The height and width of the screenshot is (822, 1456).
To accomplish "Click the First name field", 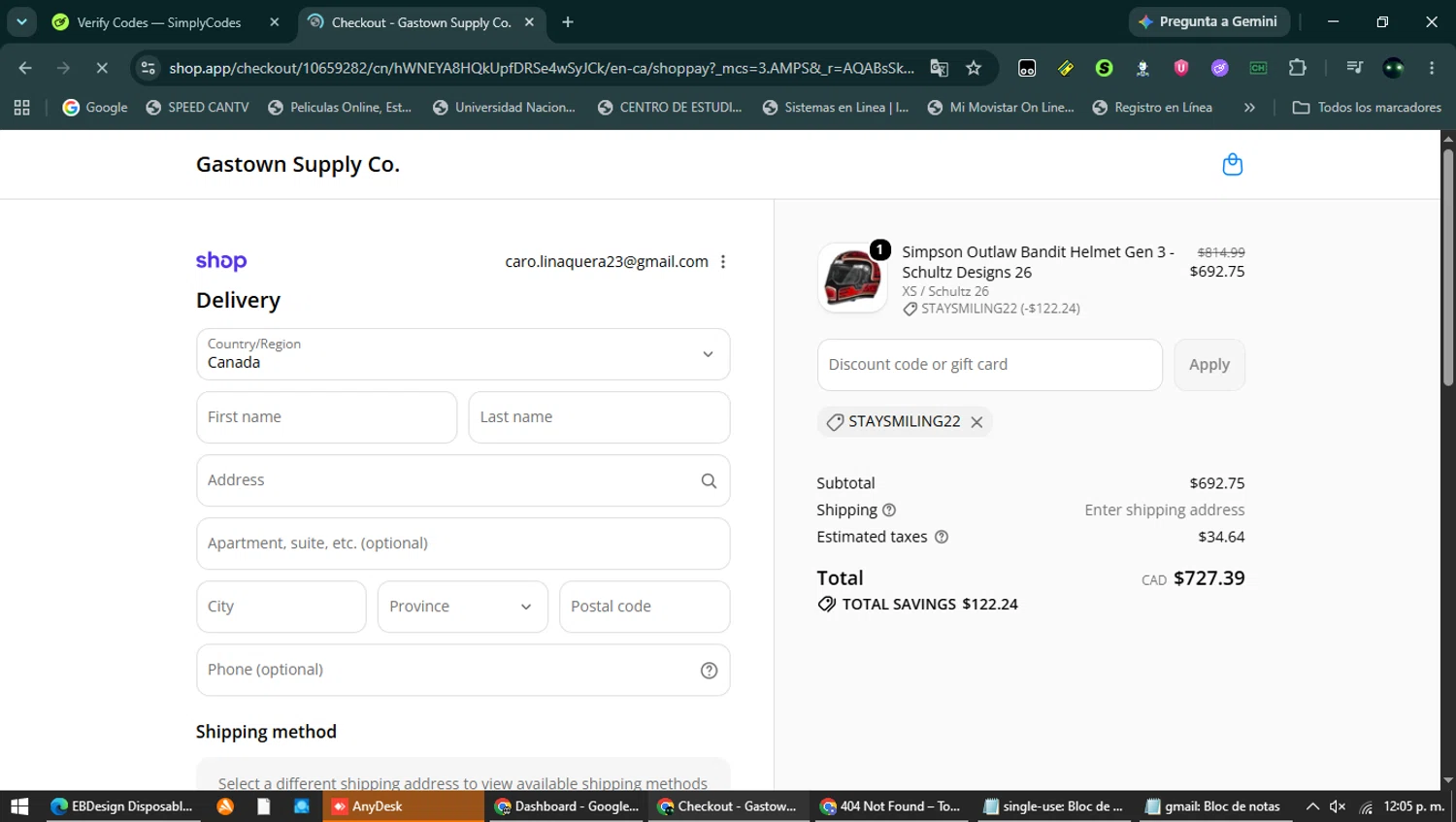I will pos(326,417).
